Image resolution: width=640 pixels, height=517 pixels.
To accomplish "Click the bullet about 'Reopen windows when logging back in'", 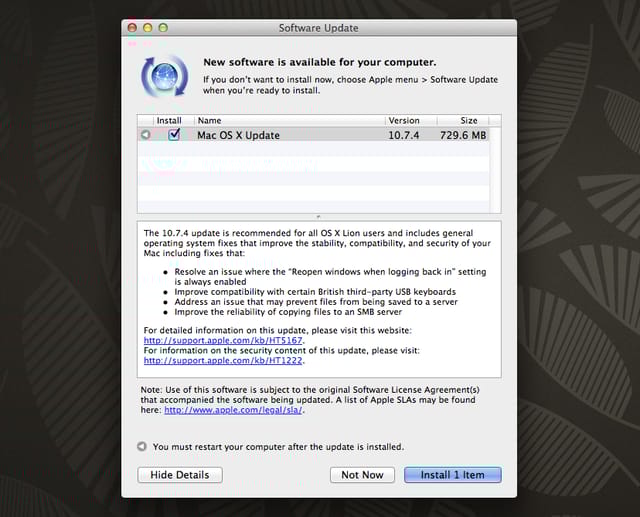I will [330, 277].
